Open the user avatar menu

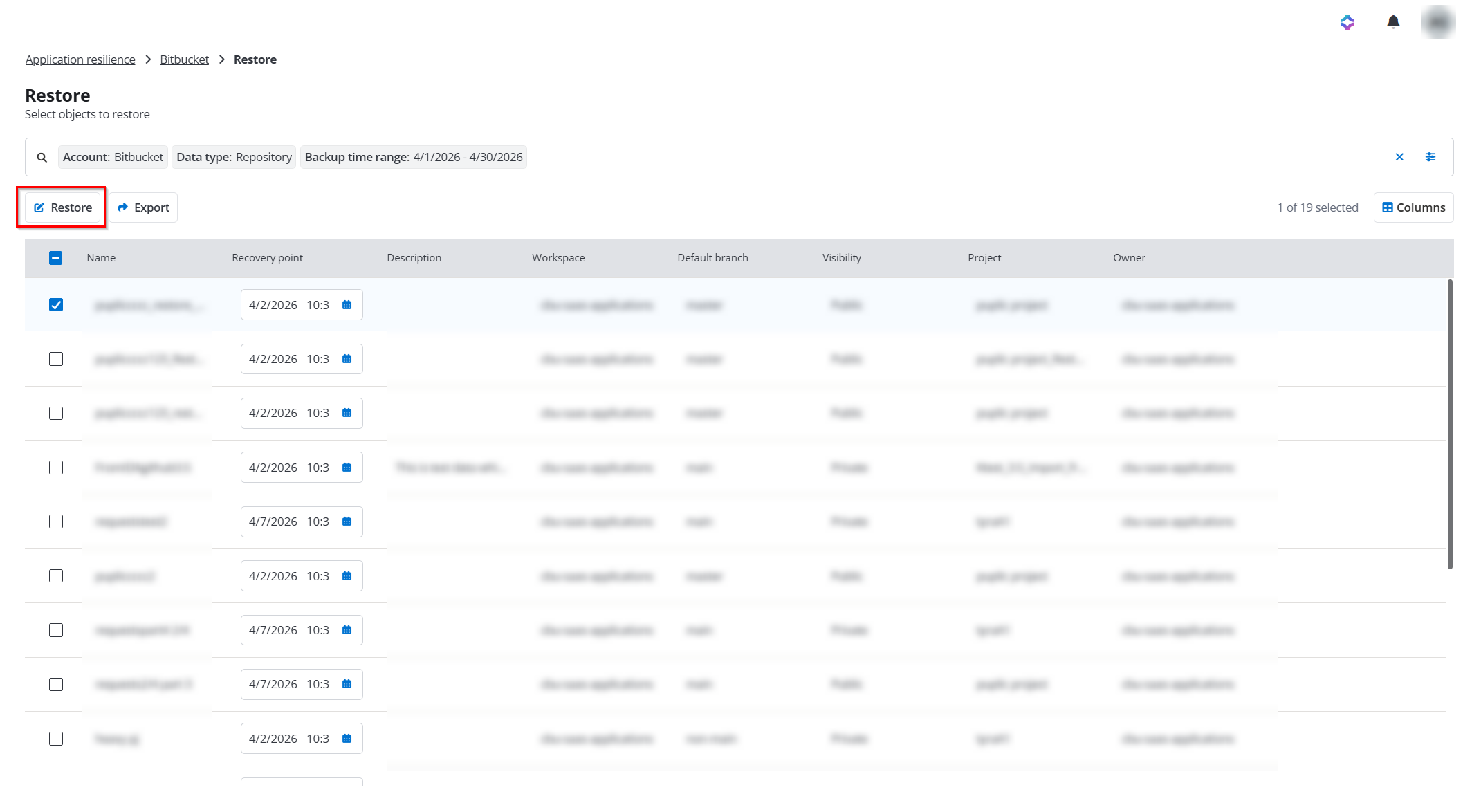1438,22
